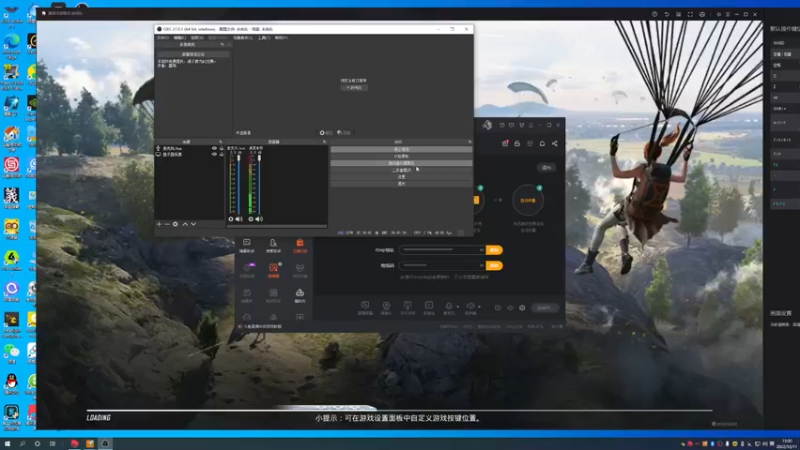Toggle the lock on the display capture source
Viewport: 800px width, 450px height.
(x=221, y=154)
